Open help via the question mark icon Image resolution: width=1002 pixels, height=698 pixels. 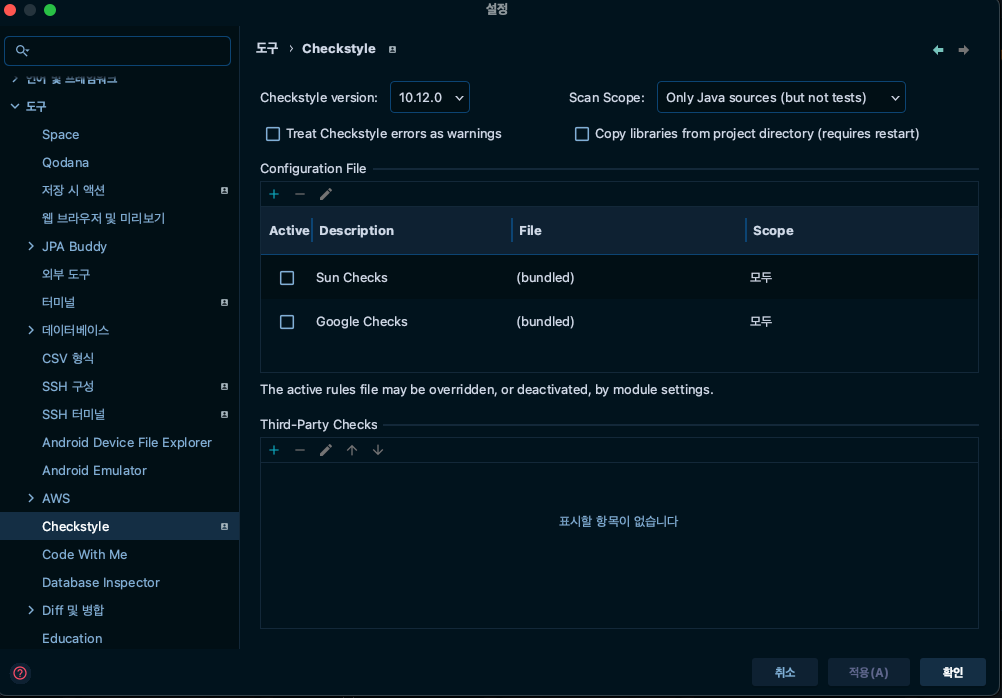(x=20, y=672)
